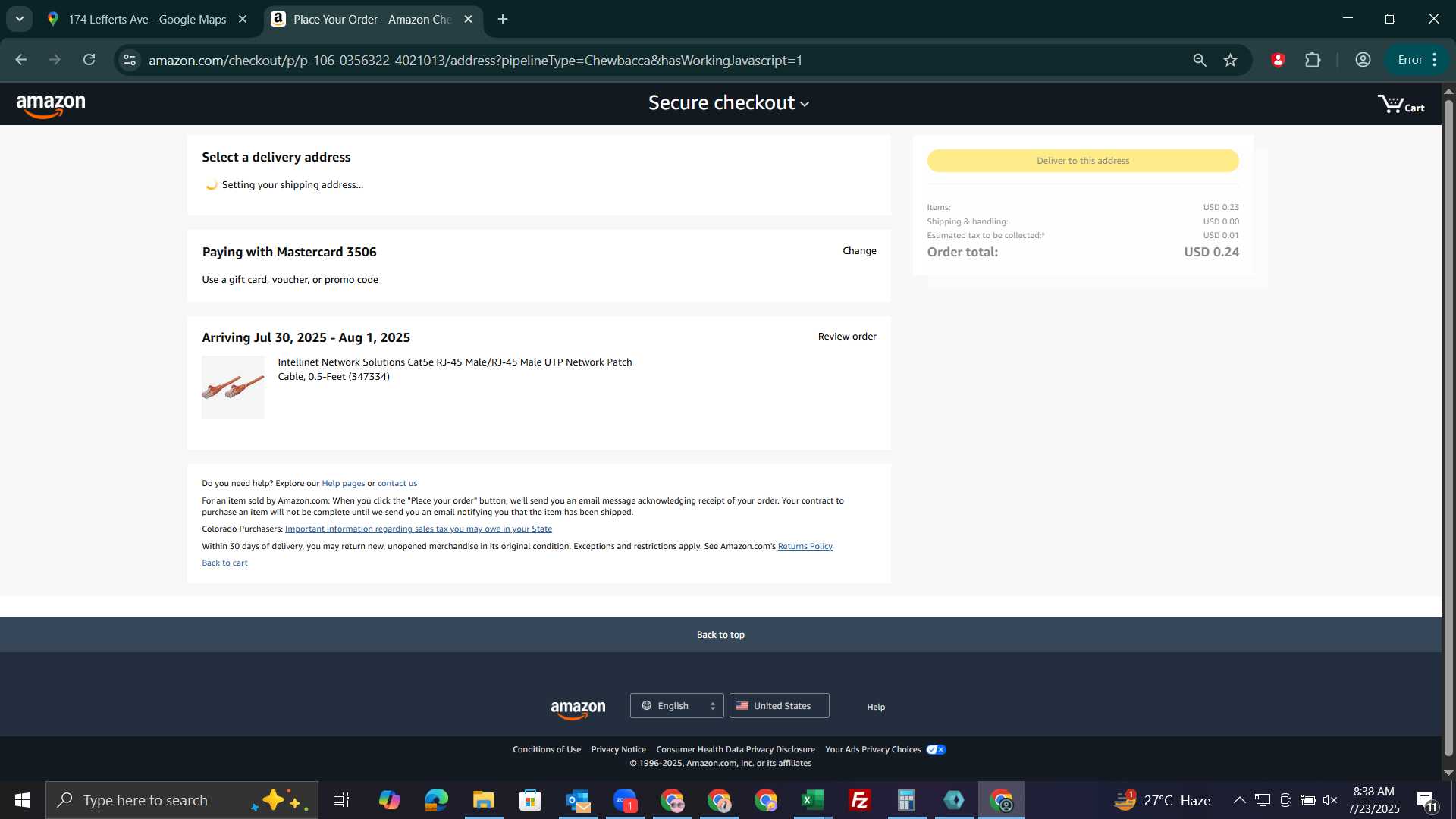Viewport: 1456px width, 819px height.
Task: Open Use a gift card, voucher, or promo code
Action: 290,280
